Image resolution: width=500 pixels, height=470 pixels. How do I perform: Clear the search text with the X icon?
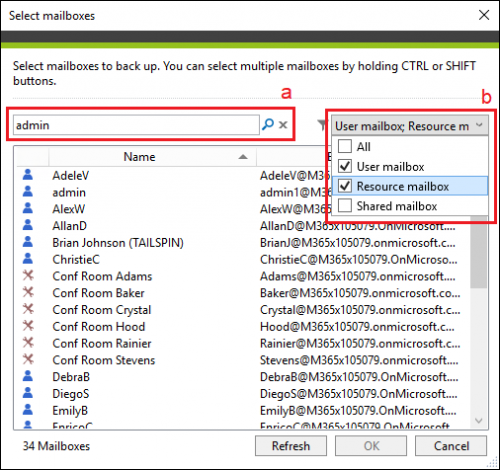(x=283, y=125)
